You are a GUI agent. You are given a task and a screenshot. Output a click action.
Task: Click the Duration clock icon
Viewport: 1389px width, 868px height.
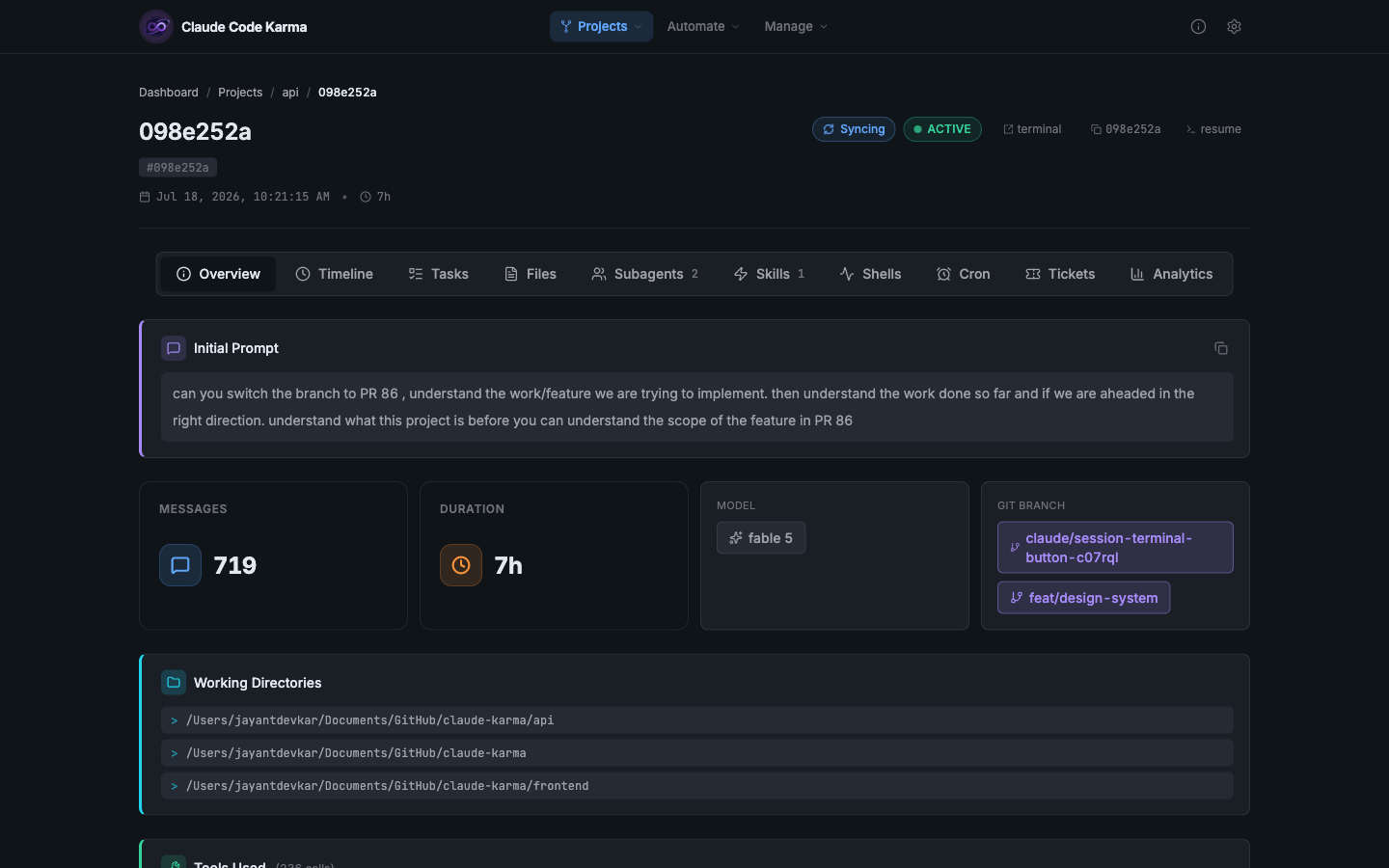(x=461, y=565)
